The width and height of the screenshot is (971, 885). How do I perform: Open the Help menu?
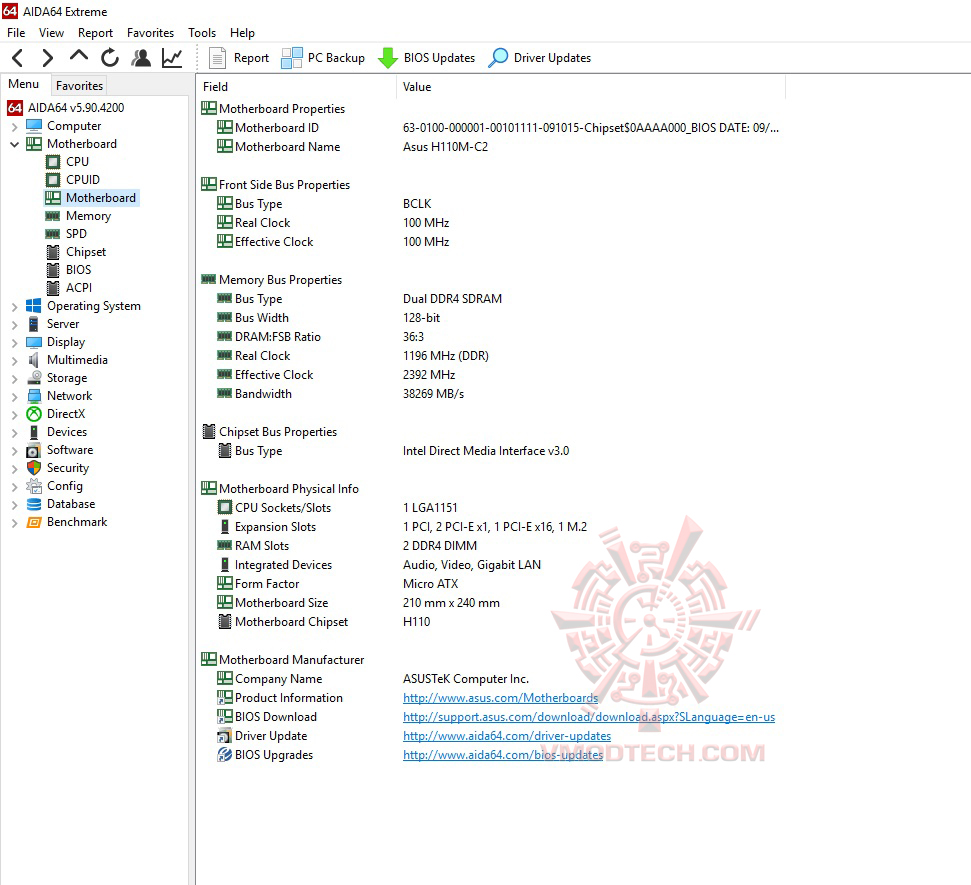(242, 33)
